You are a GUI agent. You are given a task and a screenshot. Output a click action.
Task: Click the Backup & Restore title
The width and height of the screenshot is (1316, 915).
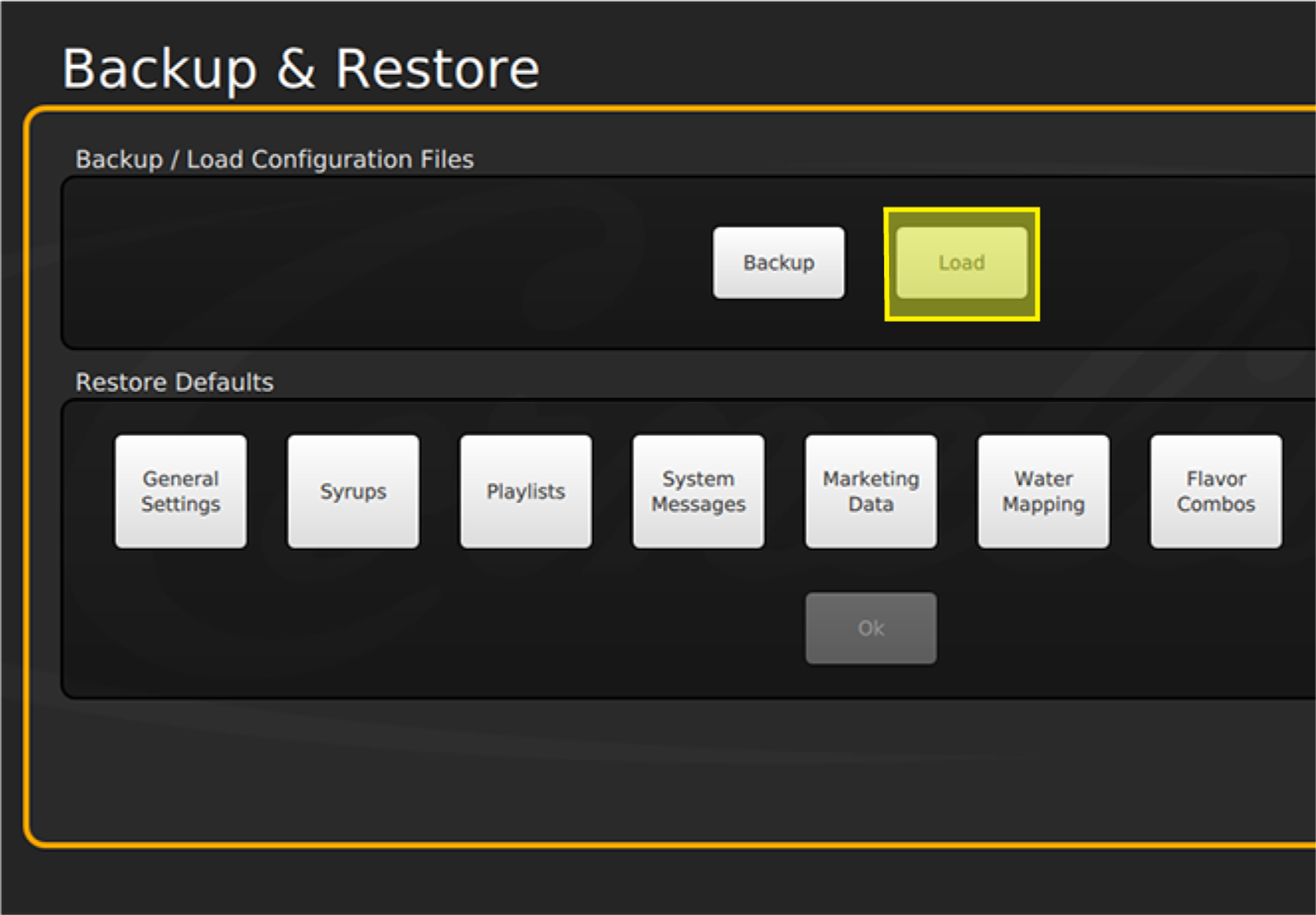[300, 68]
